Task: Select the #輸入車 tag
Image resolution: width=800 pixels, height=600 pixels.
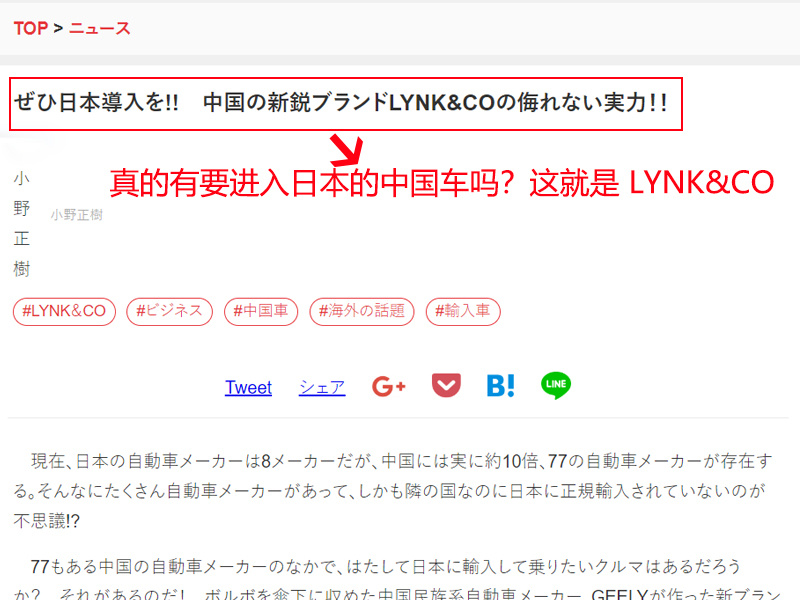Action: [463, 311]
